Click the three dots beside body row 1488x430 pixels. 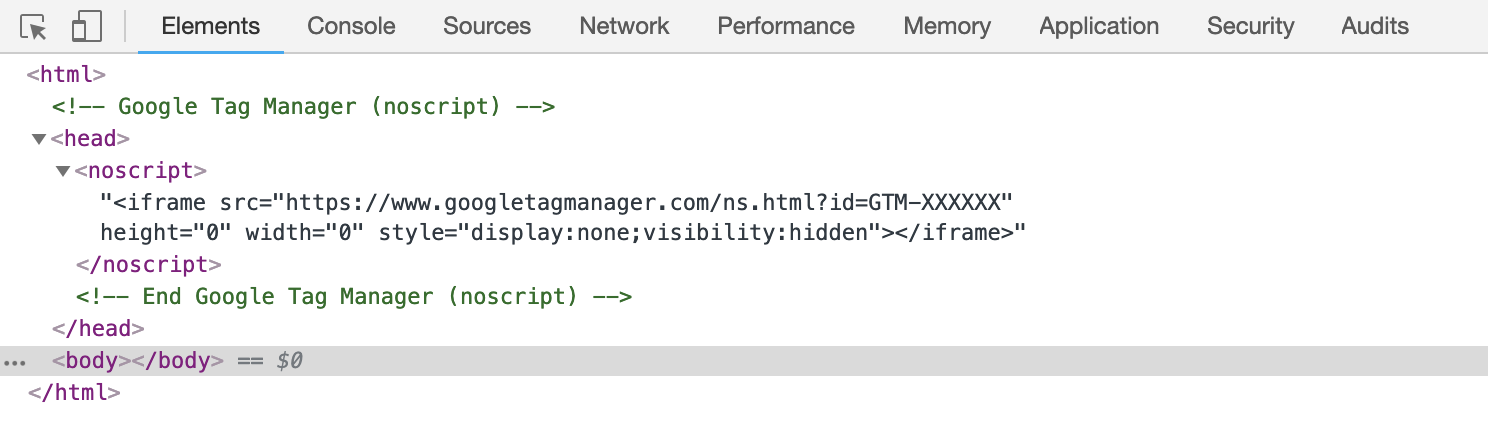click(14, 362)
